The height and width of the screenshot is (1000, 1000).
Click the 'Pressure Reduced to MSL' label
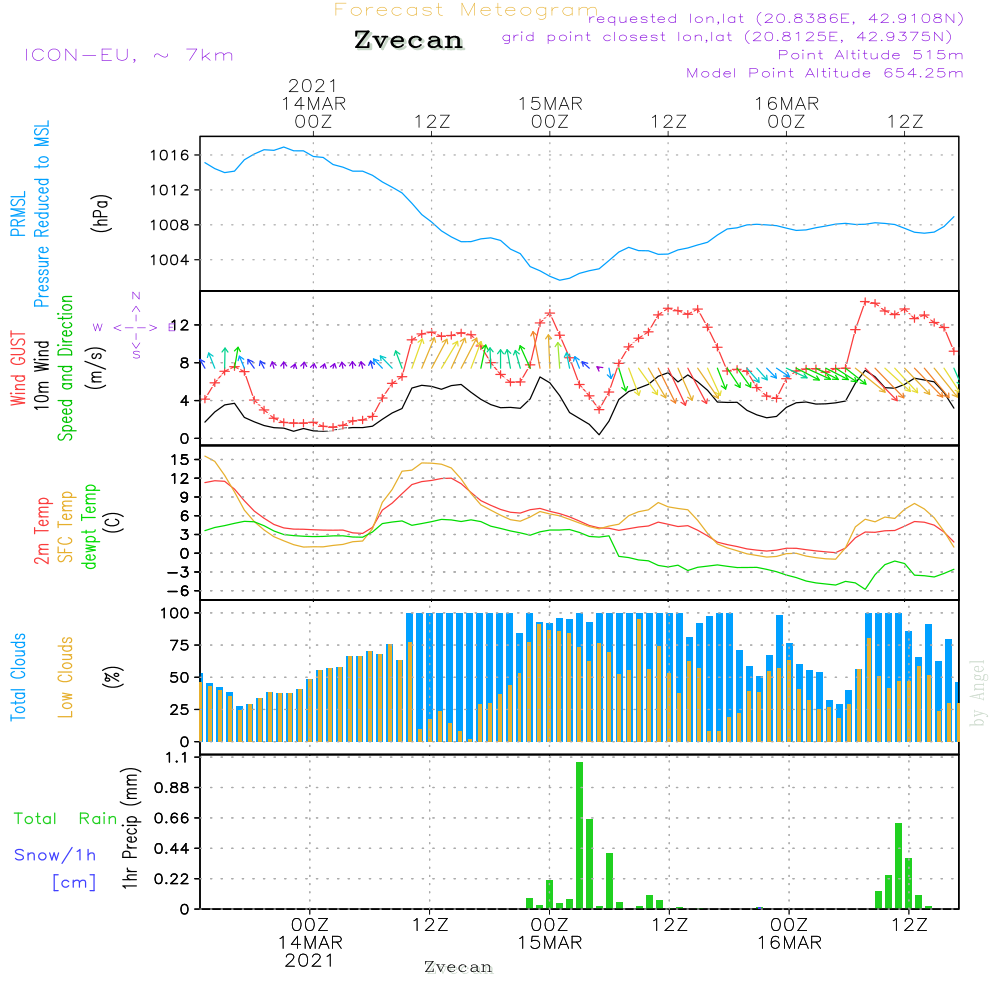point(41,214)
